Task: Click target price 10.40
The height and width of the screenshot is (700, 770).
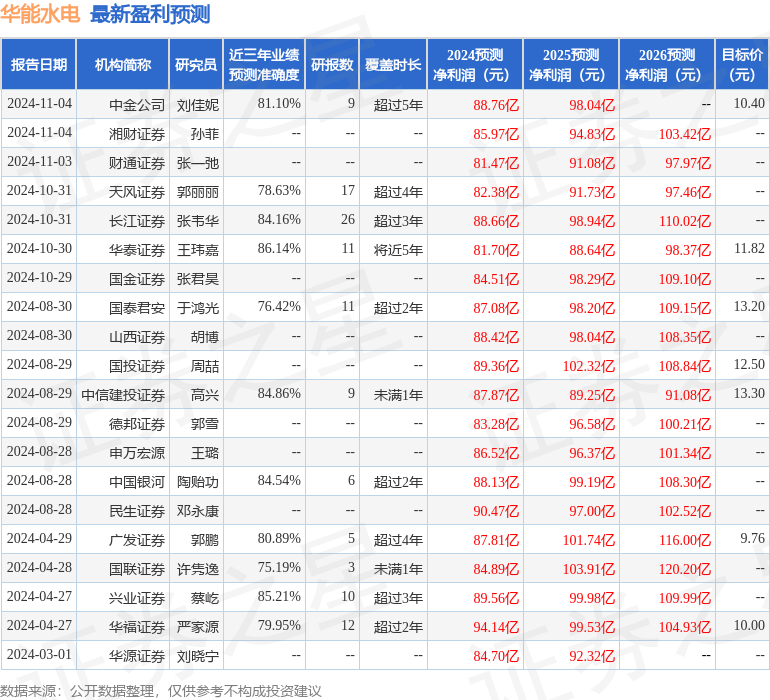Action: pos(749,104)
